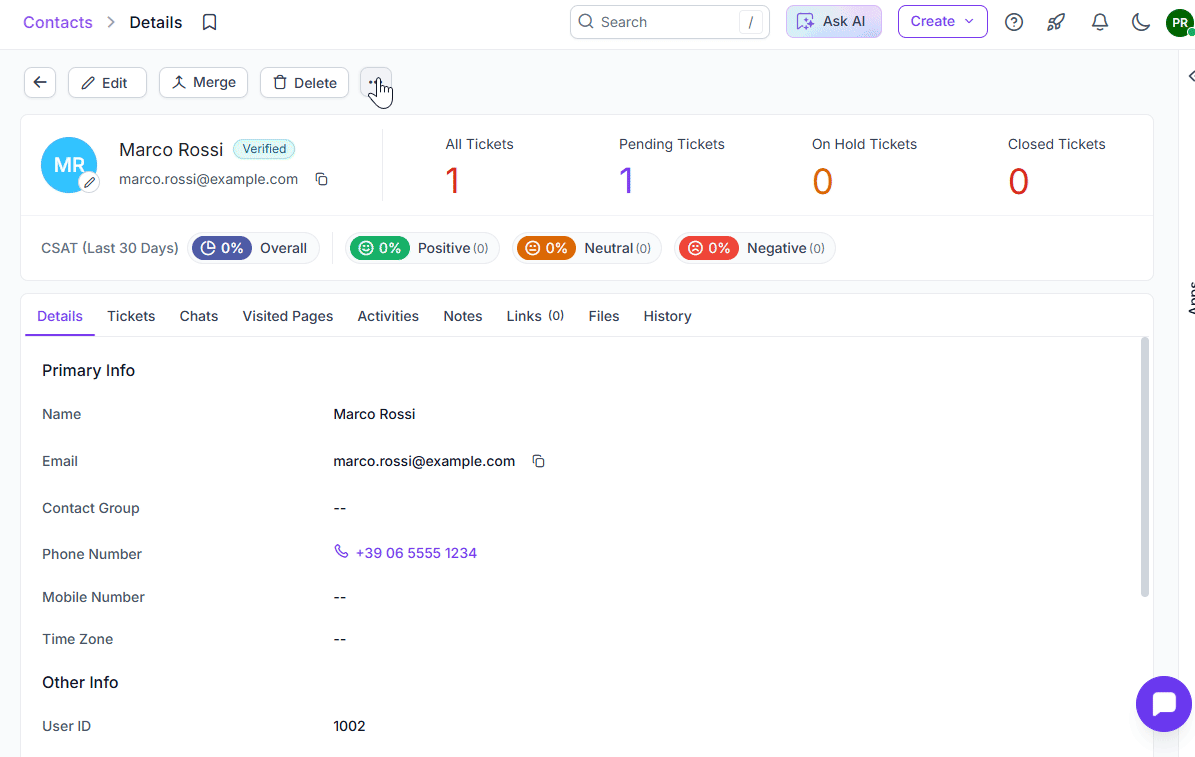View the Links tab
Viewport: 1195px width, 757px height.
535,316
